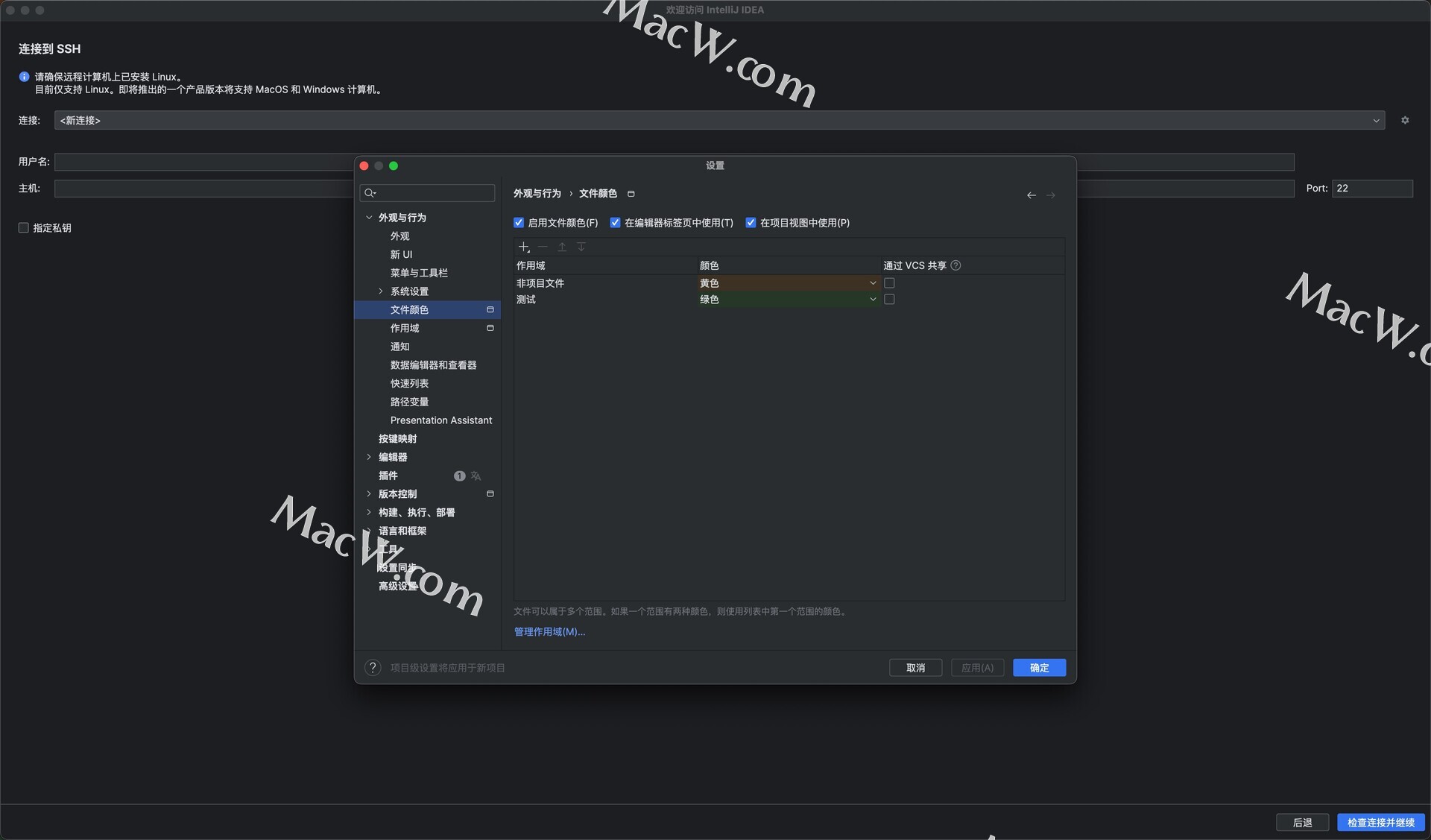The height and width of the screenshot is (840, 1431).
Task: Click the green color swatch for 测试
Action: [x=788, y=300]
